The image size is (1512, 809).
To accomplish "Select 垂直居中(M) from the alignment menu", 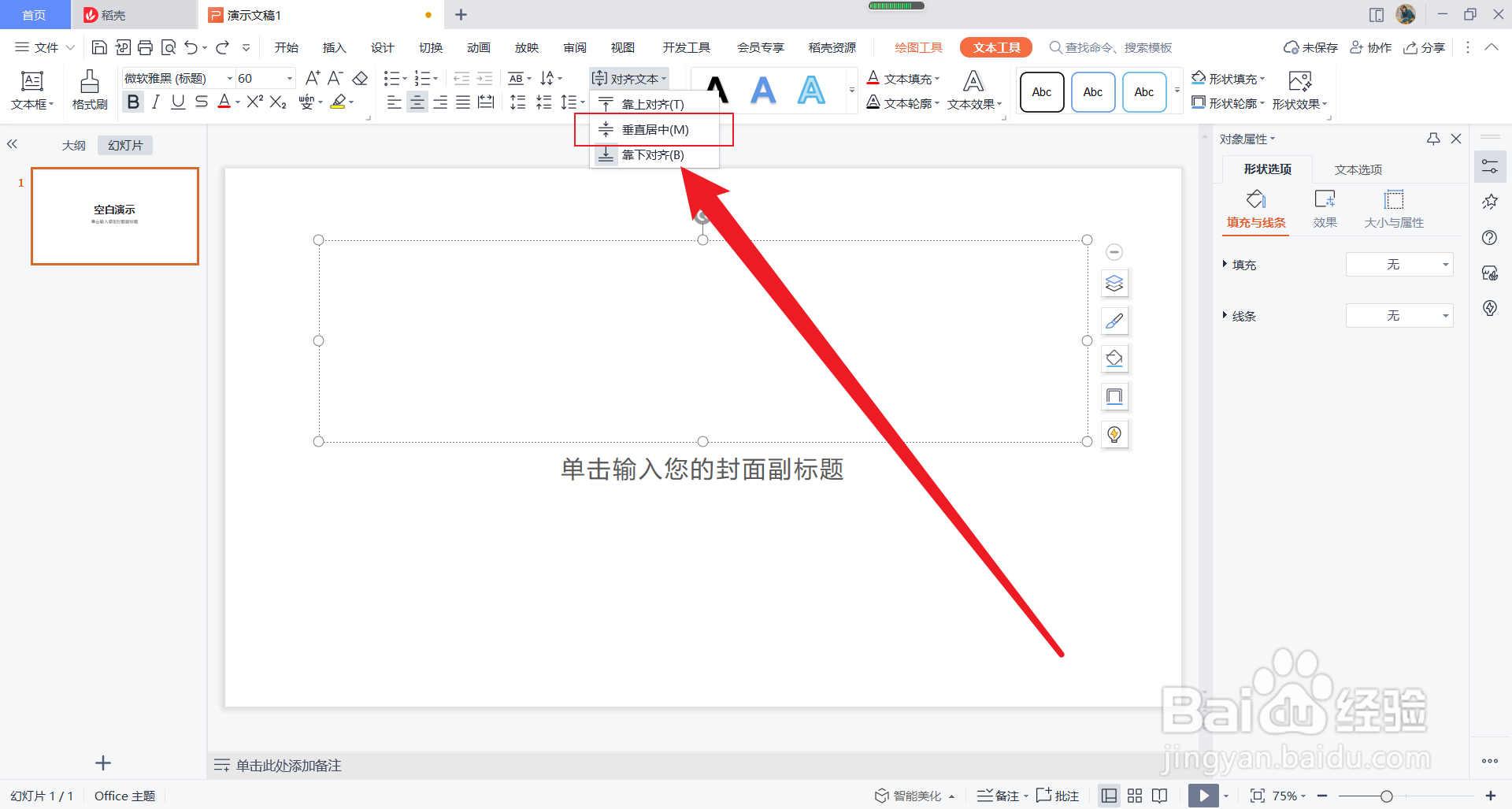I will pos(654,129).
